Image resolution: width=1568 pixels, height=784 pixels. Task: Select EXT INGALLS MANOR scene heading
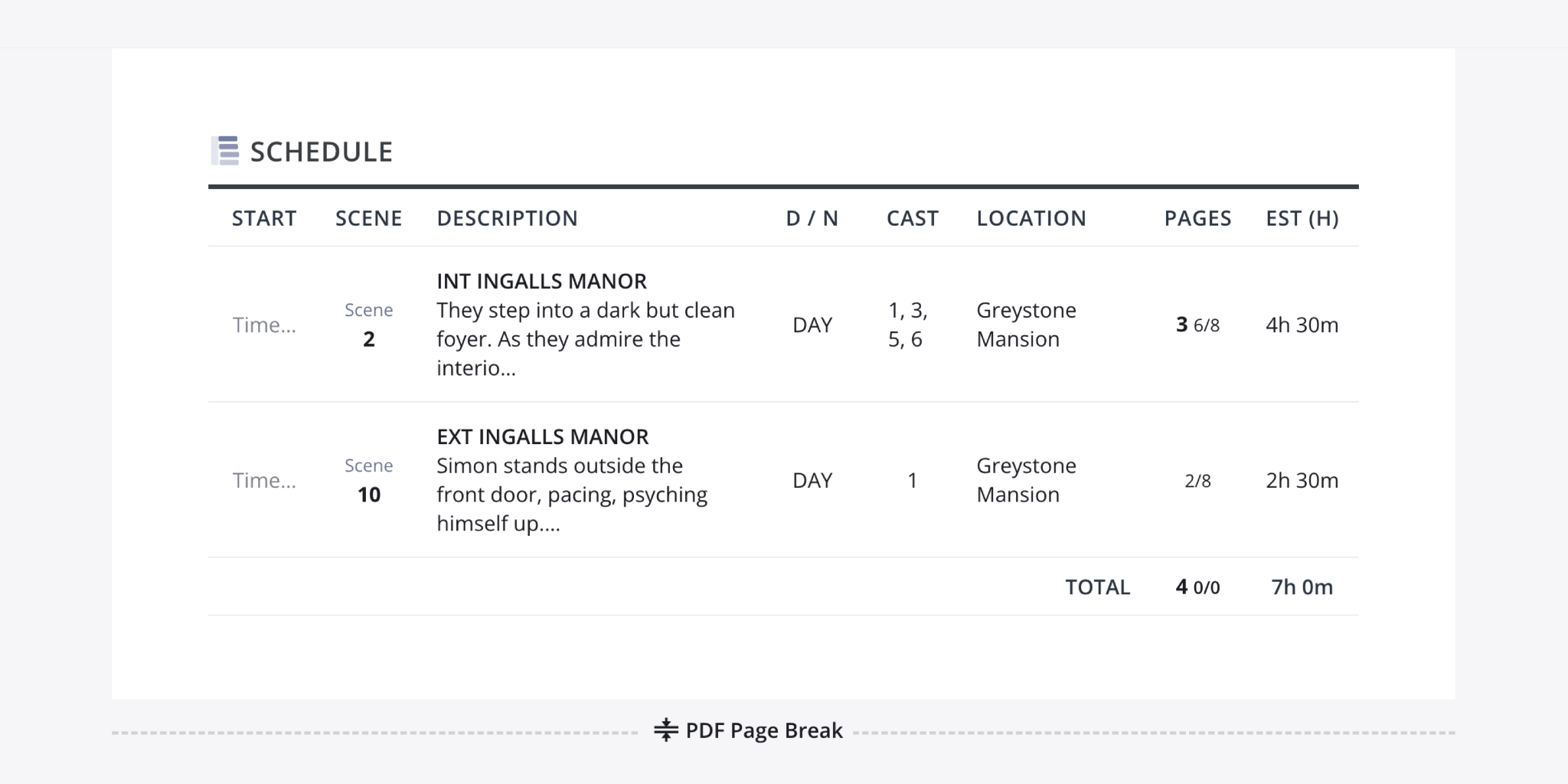pos(542,436)
